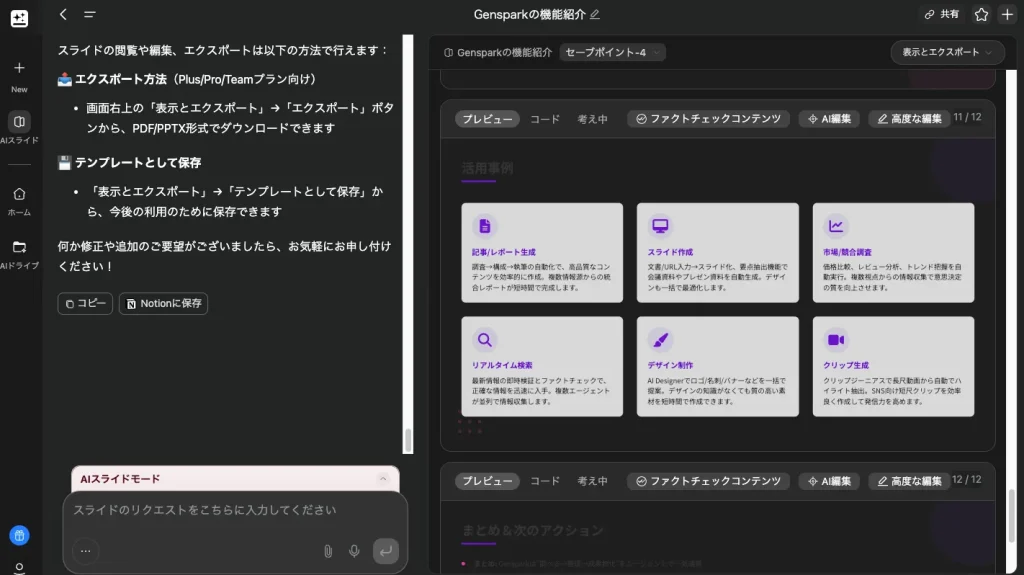
Task: Click the chat panel scrollbar thumb
Action: tap(408, 440)
